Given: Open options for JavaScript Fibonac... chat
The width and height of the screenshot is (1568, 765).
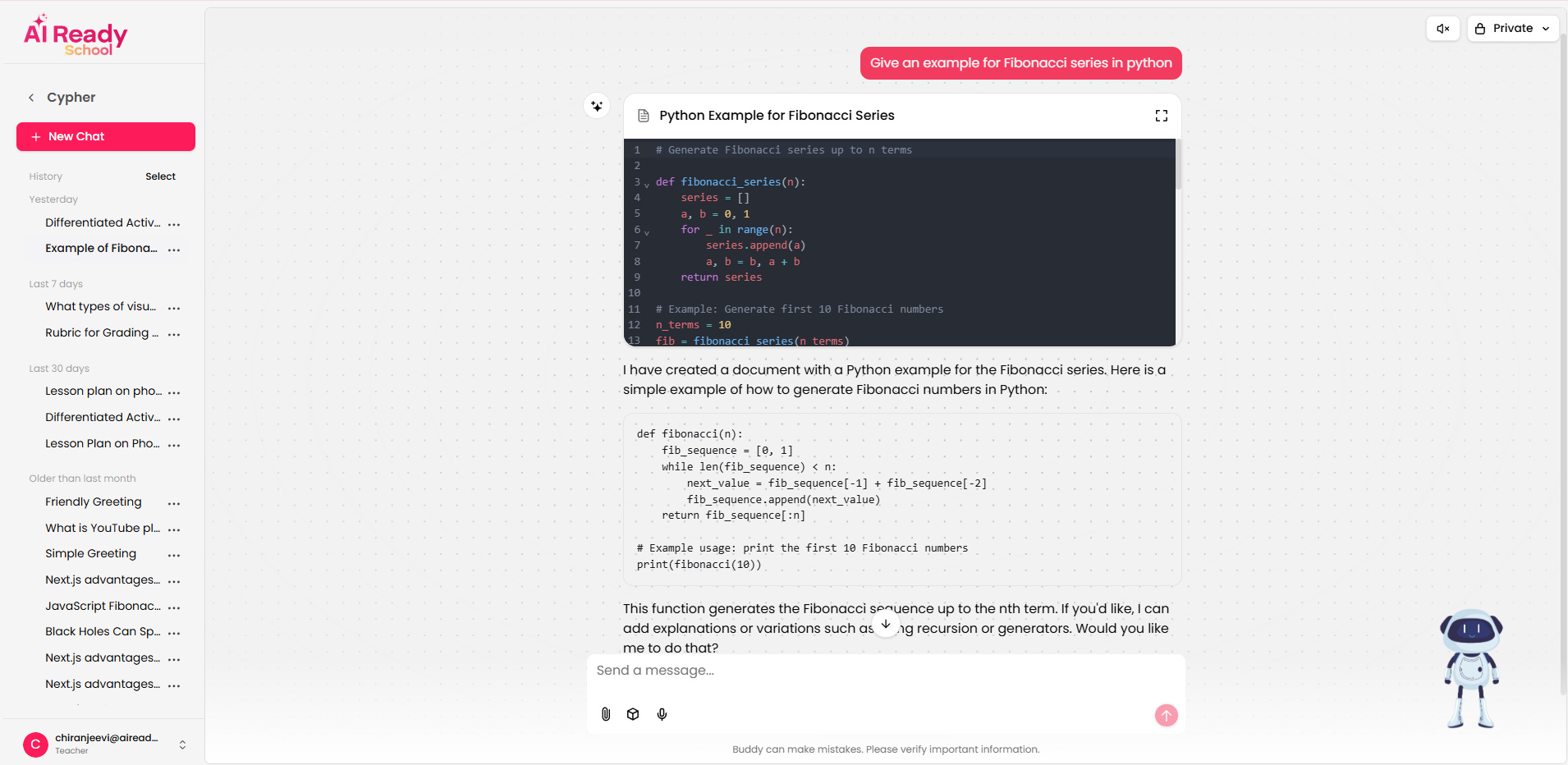Looking at the screenshot, I should tap(174, 607).
